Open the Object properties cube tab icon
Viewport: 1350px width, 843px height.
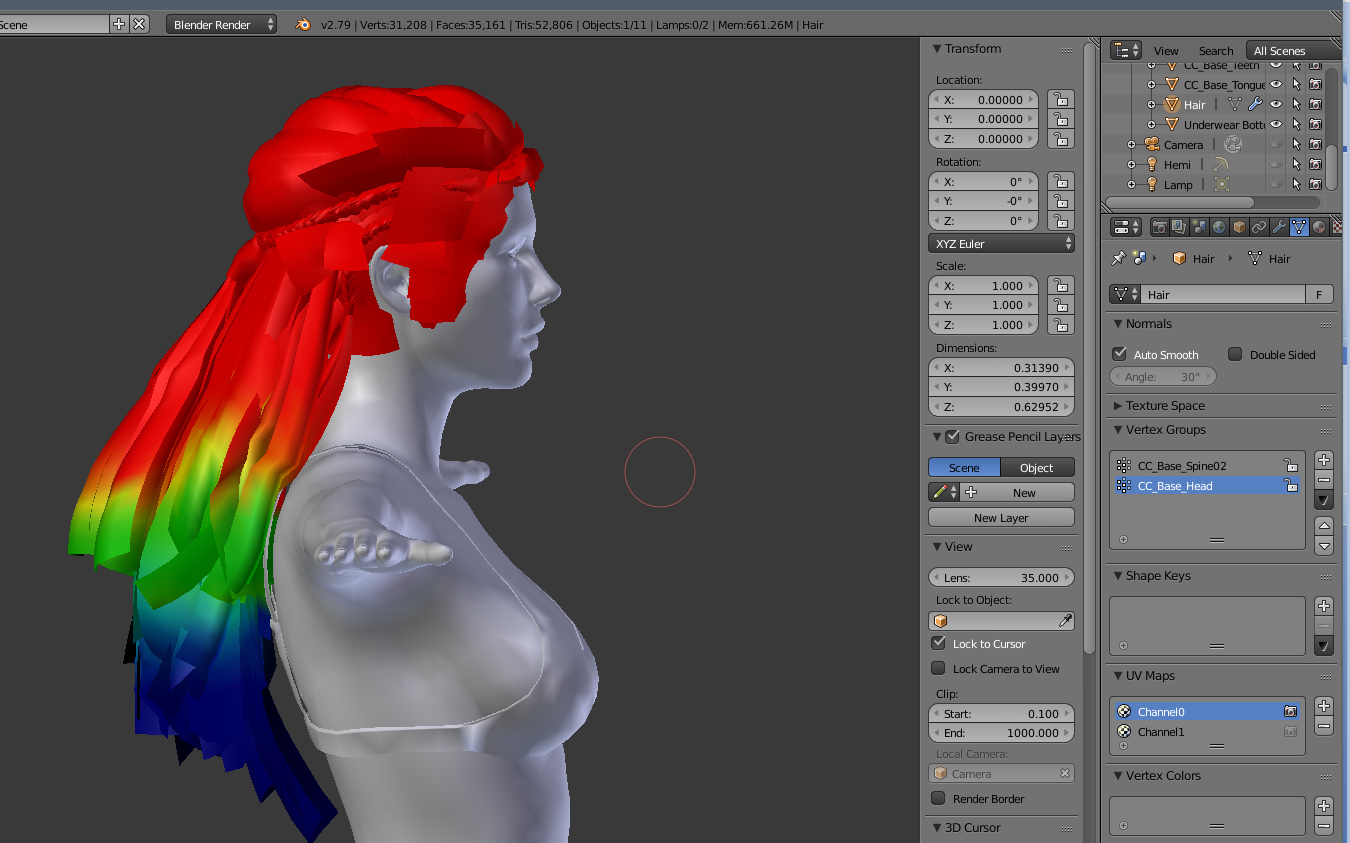coord(1239,227)
